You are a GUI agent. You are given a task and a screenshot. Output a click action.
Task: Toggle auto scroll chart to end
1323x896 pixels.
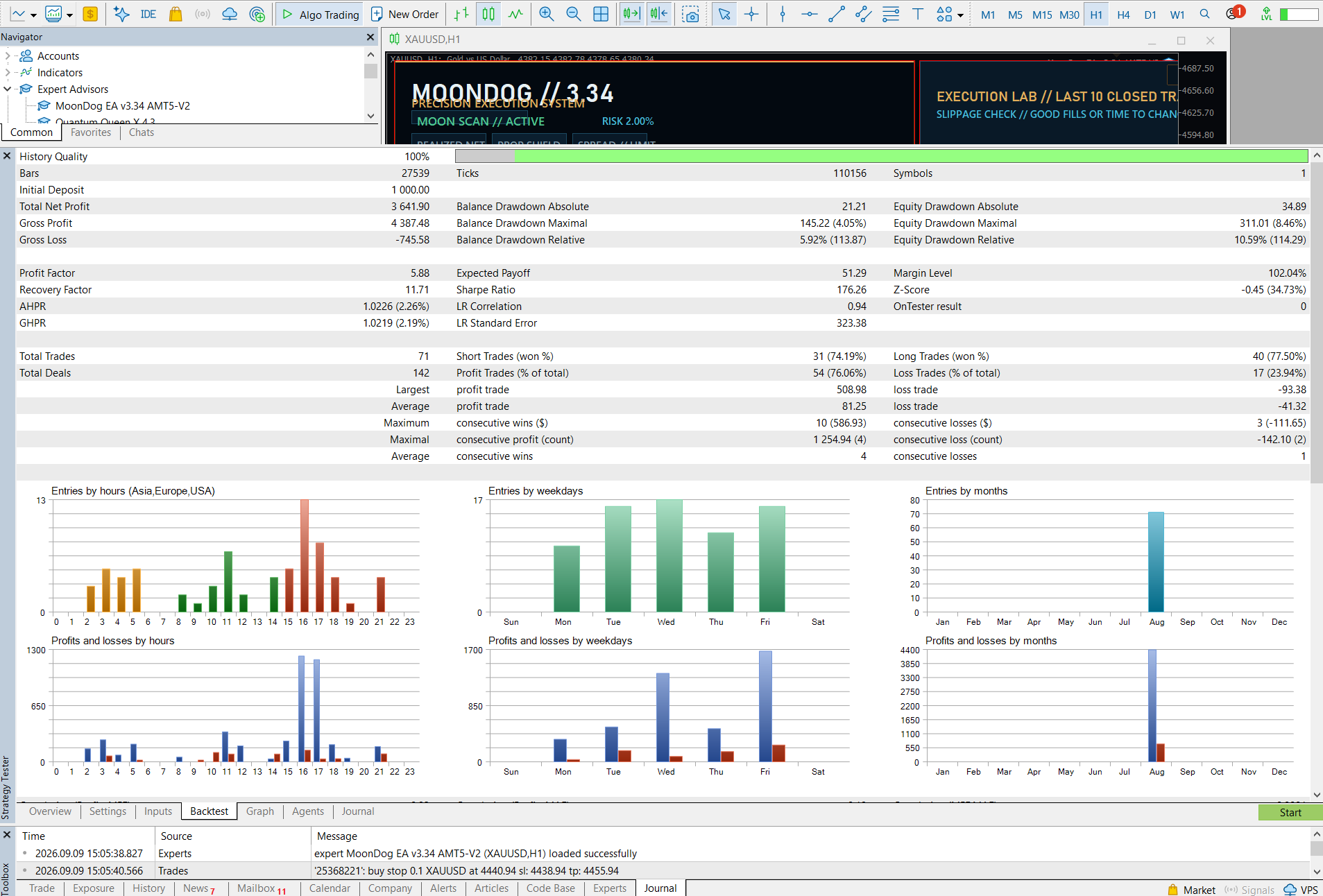631,14
